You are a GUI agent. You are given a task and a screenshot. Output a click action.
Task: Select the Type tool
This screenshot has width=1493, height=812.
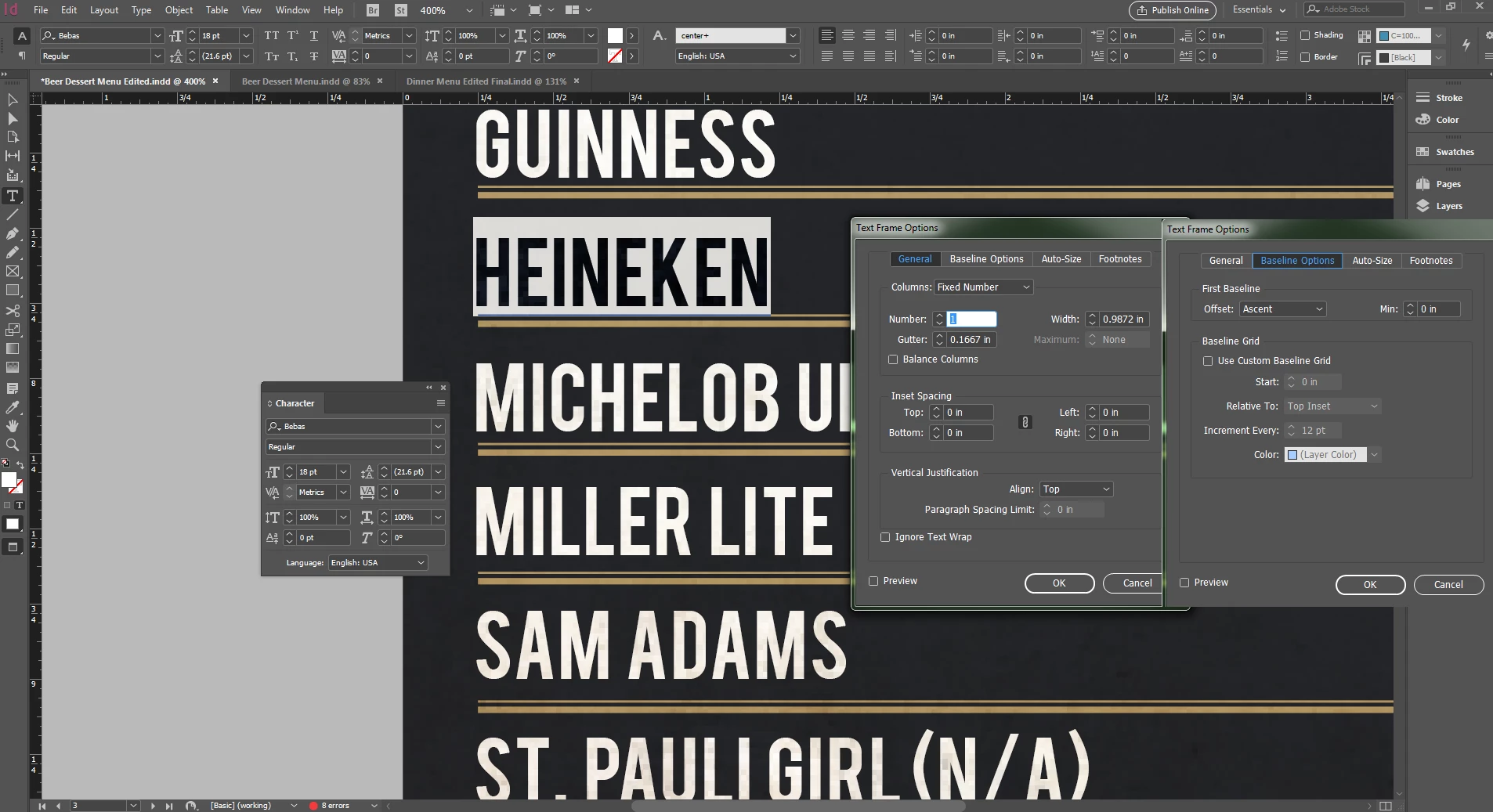pyautogui.click(x=13, y=196)
